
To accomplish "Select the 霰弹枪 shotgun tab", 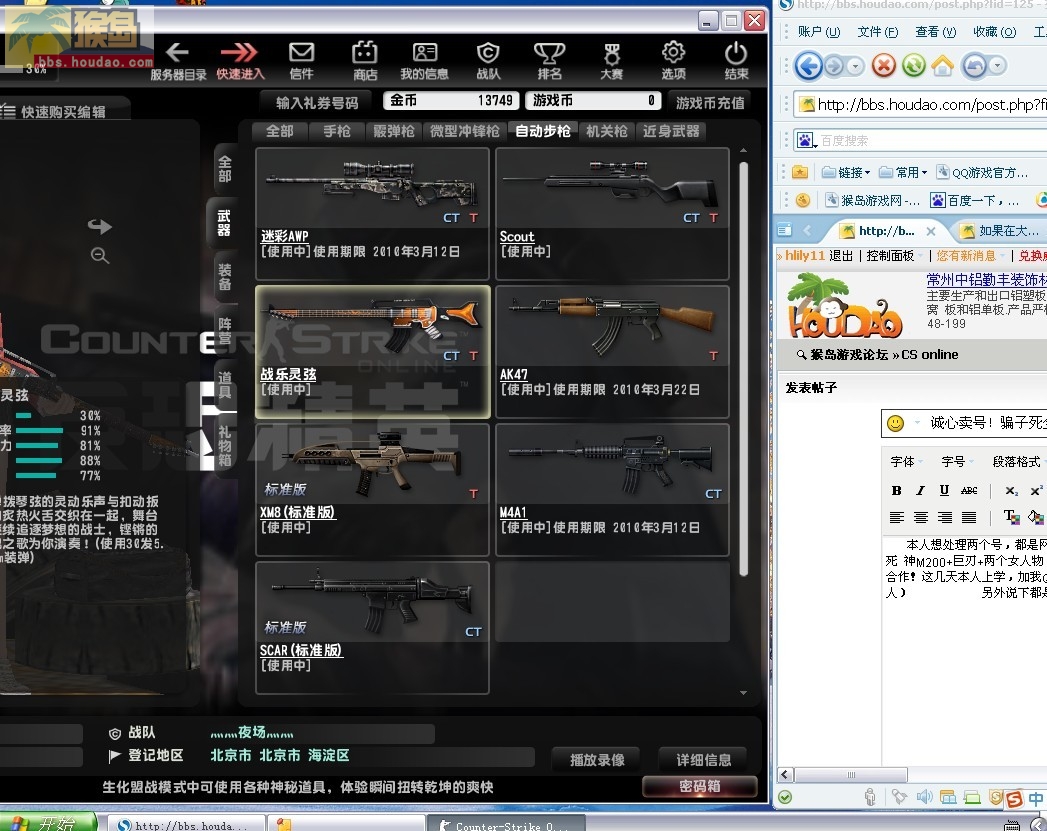I will point(393,131).
